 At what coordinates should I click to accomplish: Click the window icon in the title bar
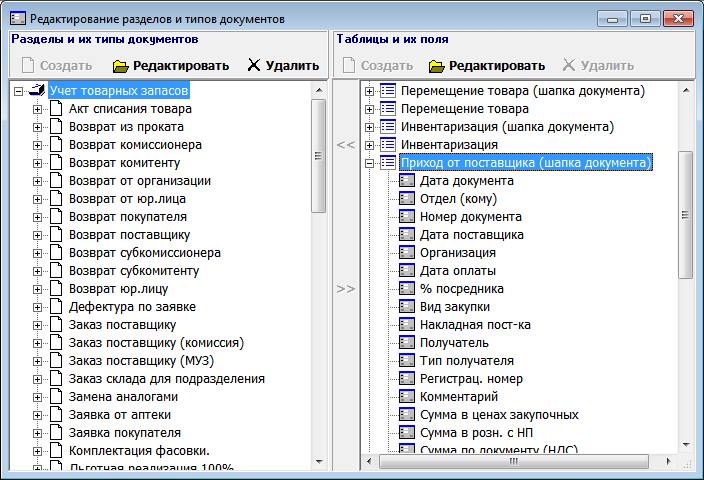point(18,19)
